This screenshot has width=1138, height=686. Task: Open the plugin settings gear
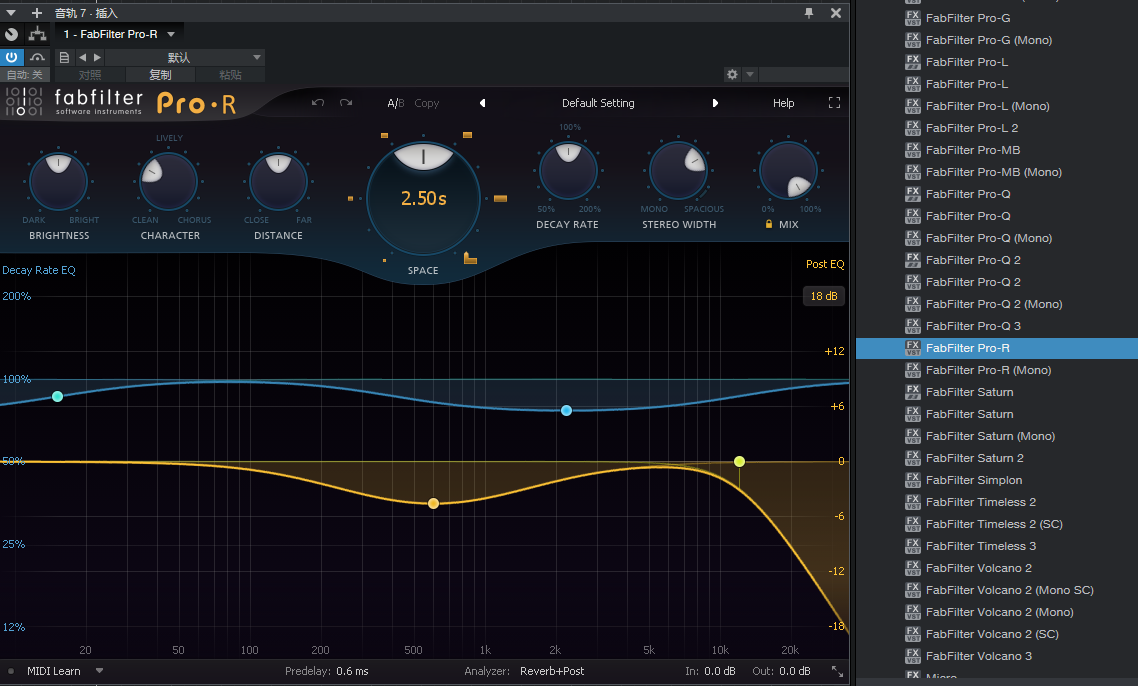click(732, 75)
